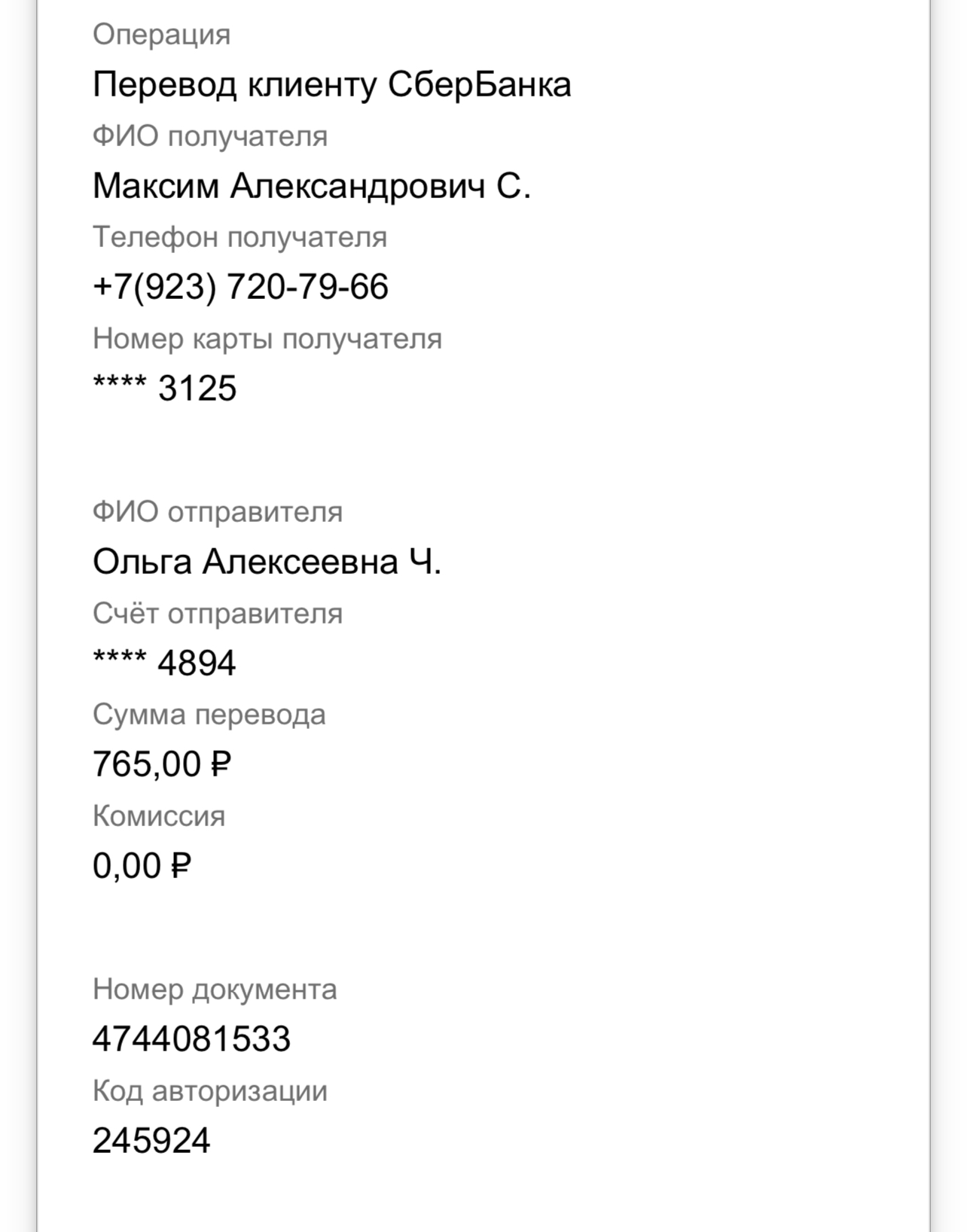
Task: Click the 'Счёт отправителя' label
Action: [218, 614]
